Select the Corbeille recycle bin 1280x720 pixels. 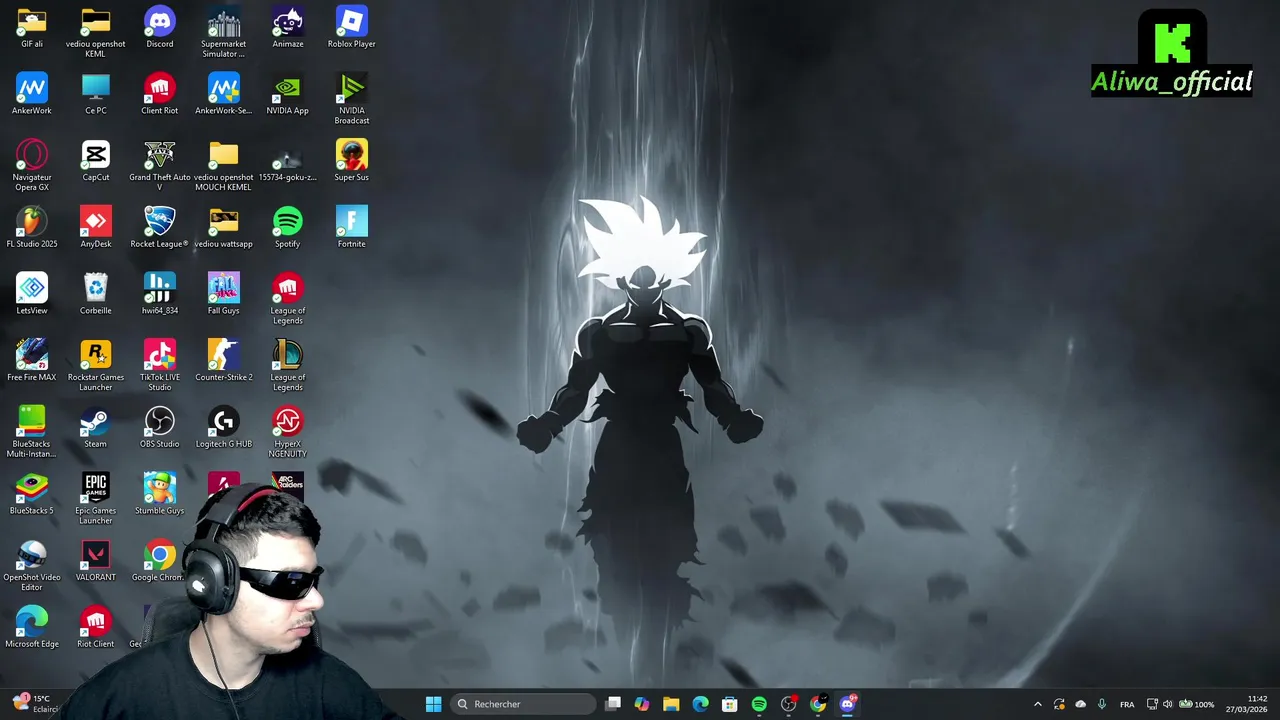[96, 294]
